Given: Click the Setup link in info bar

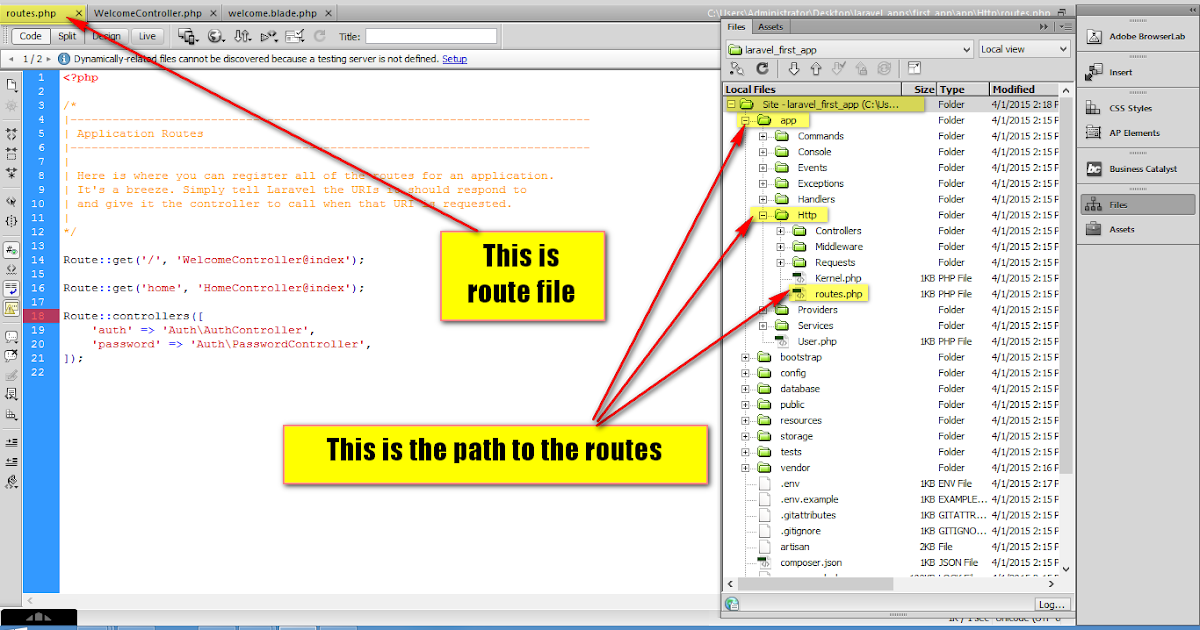Looking at the screenshot, I should tap(455, 59).
